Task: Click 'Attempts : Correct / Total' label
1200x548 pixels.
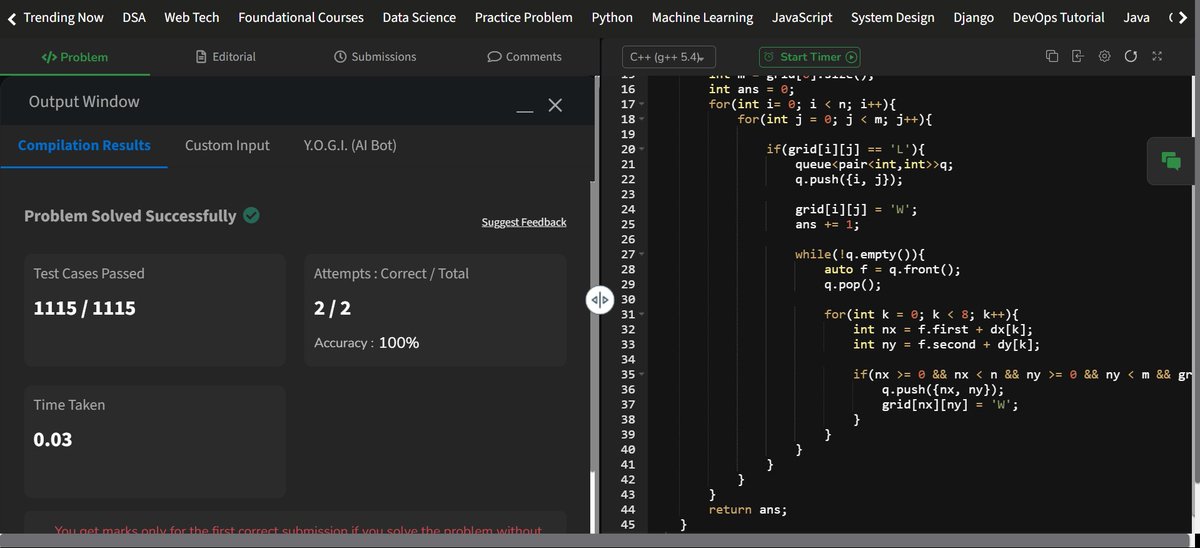Action: pyautogui.click(x=391, y=273)
